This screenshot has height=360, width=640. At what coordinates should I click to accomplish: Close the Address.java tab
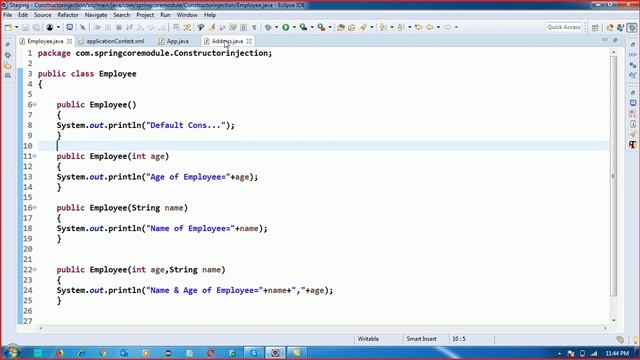click(x=249, y=41)
